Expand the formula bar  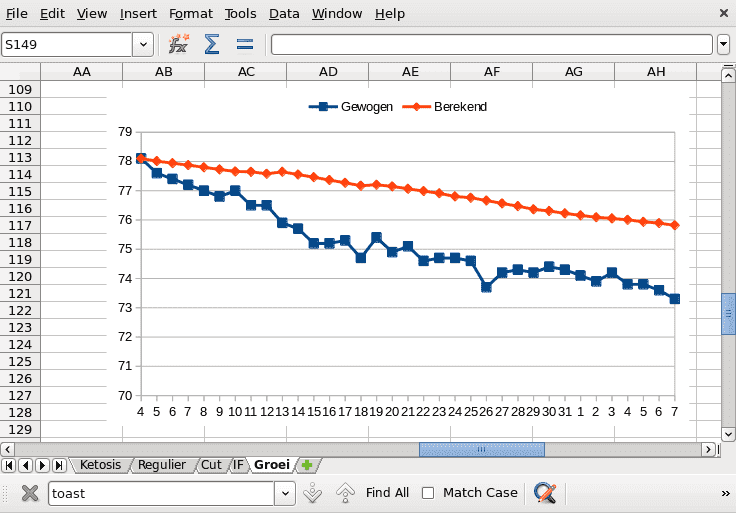(723, 44)
